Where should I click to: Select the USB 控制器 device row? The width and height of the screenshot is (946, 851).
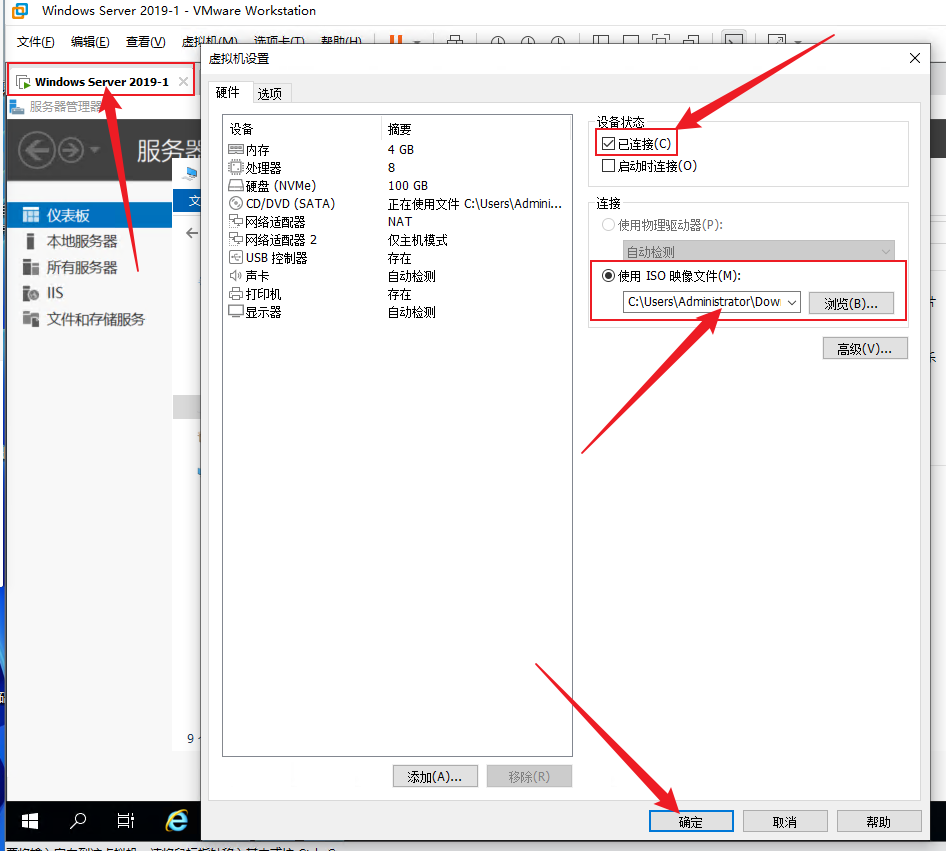pos(396,258)
